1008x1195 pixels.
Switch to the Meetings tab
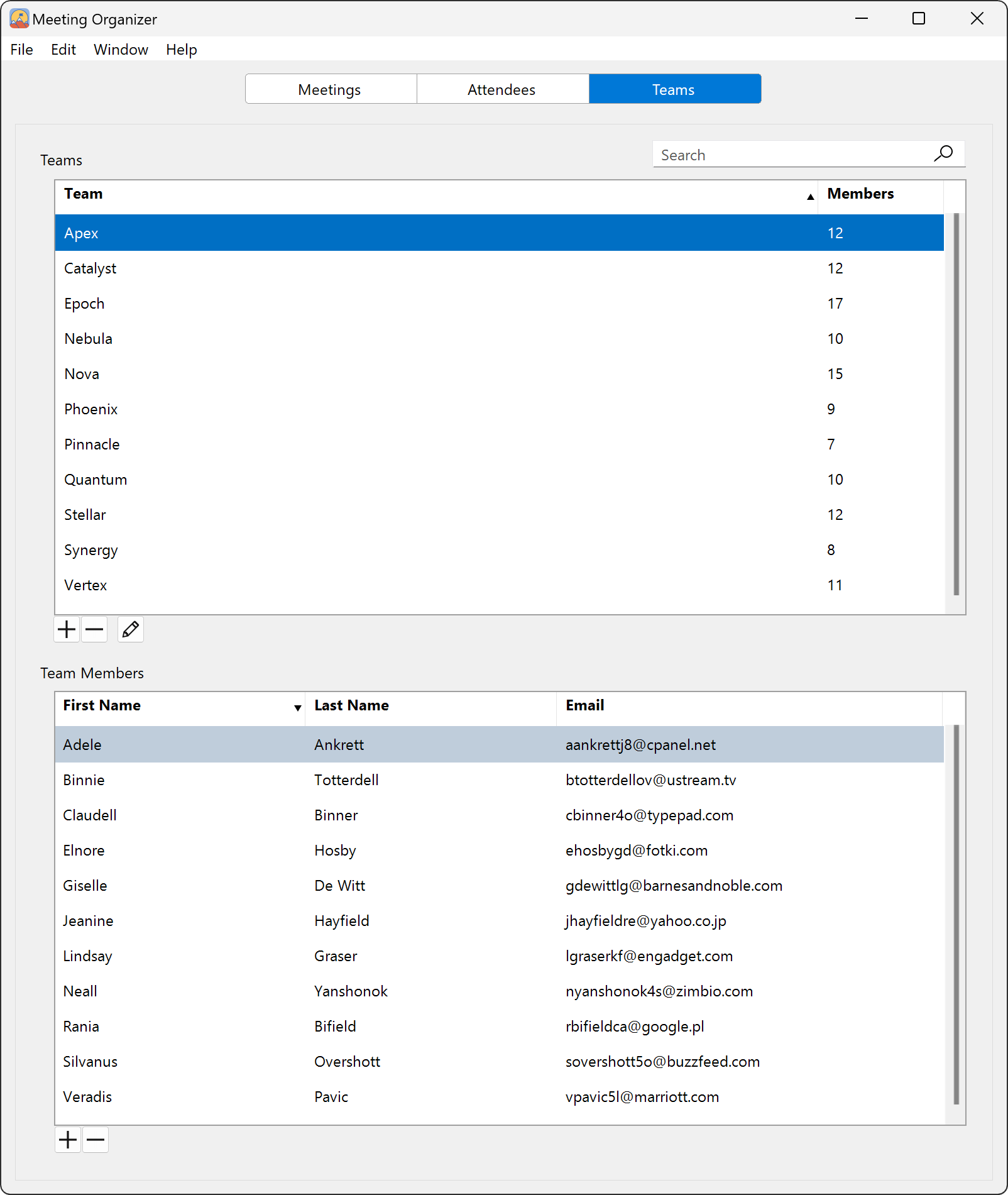coord(329,89)
